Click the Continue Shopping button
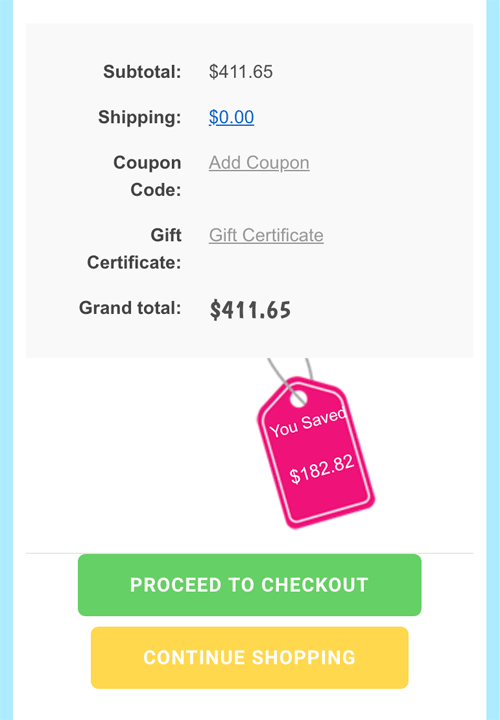500x720 pixels. tap(249, 658)
